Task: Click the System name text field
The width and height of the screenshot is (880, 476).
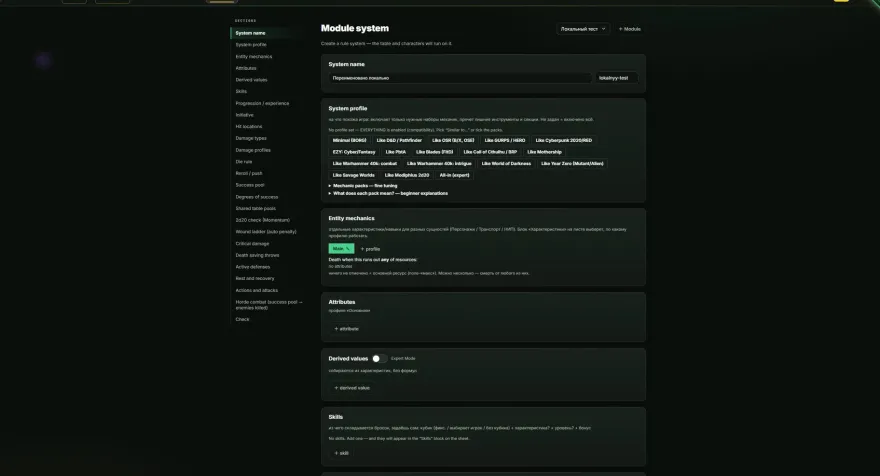Action: pos(460,78)
